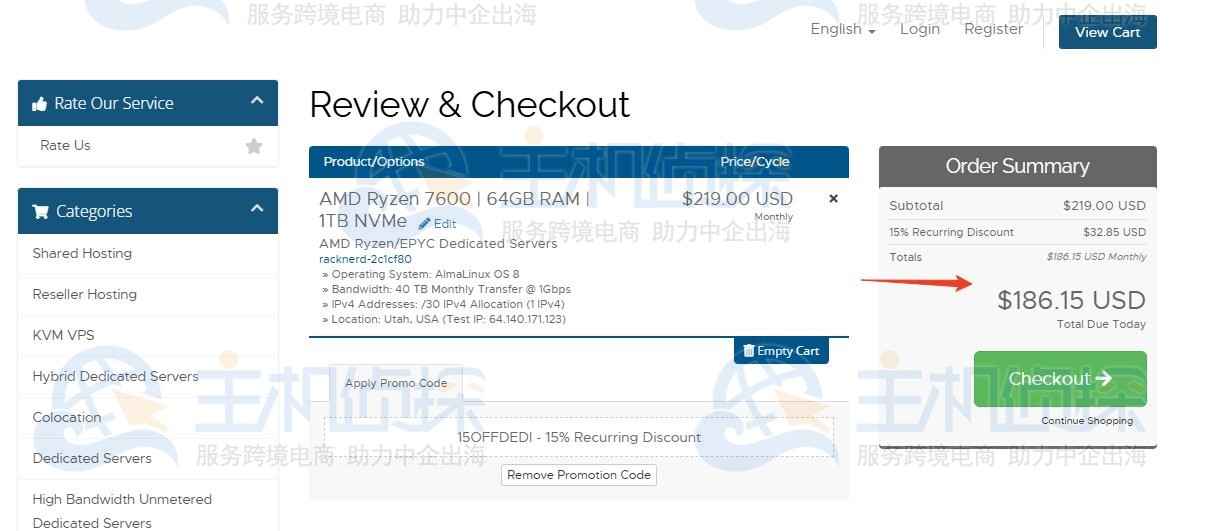Screen dimensions: 1215x531
Task: Select Reseller Hosting category
Action: pos(85,294)
